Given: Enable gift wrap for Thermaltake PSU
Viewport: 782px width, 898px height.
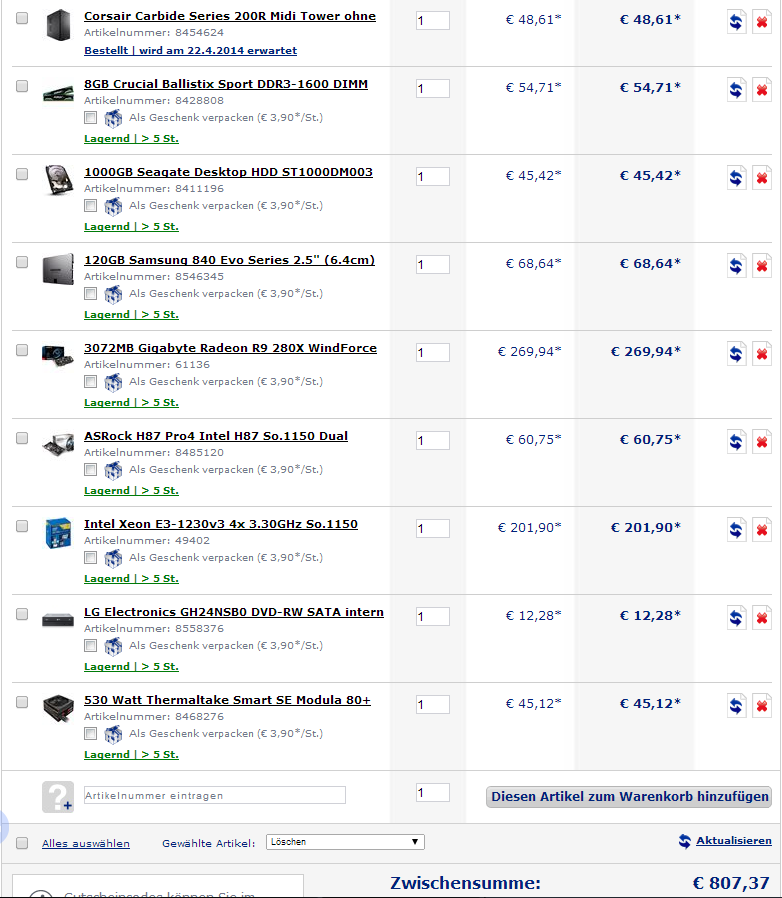Looking at the screenshot, I should (91, 734).
